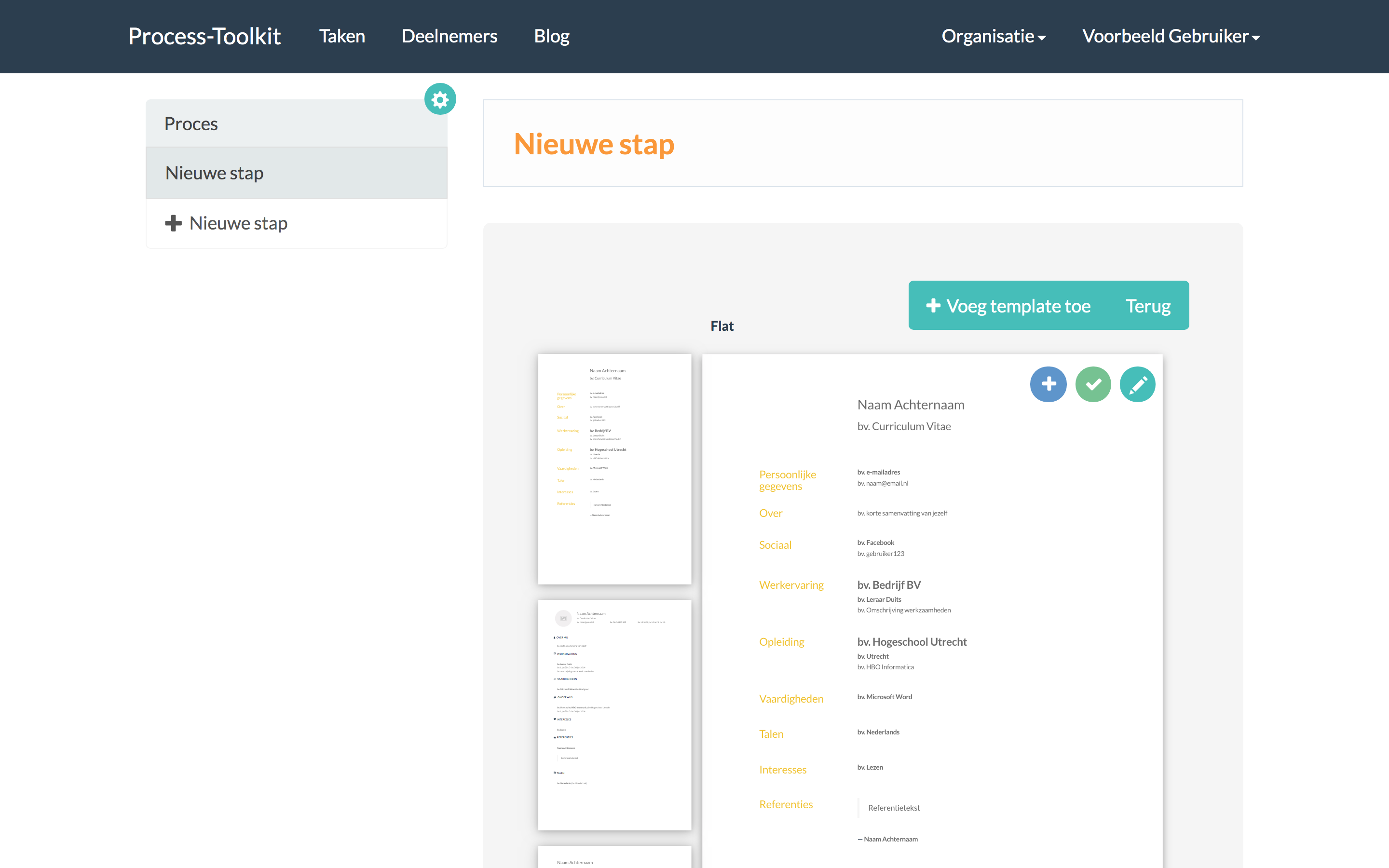Click the teal pencil edit button

[x=1138, y=384]
